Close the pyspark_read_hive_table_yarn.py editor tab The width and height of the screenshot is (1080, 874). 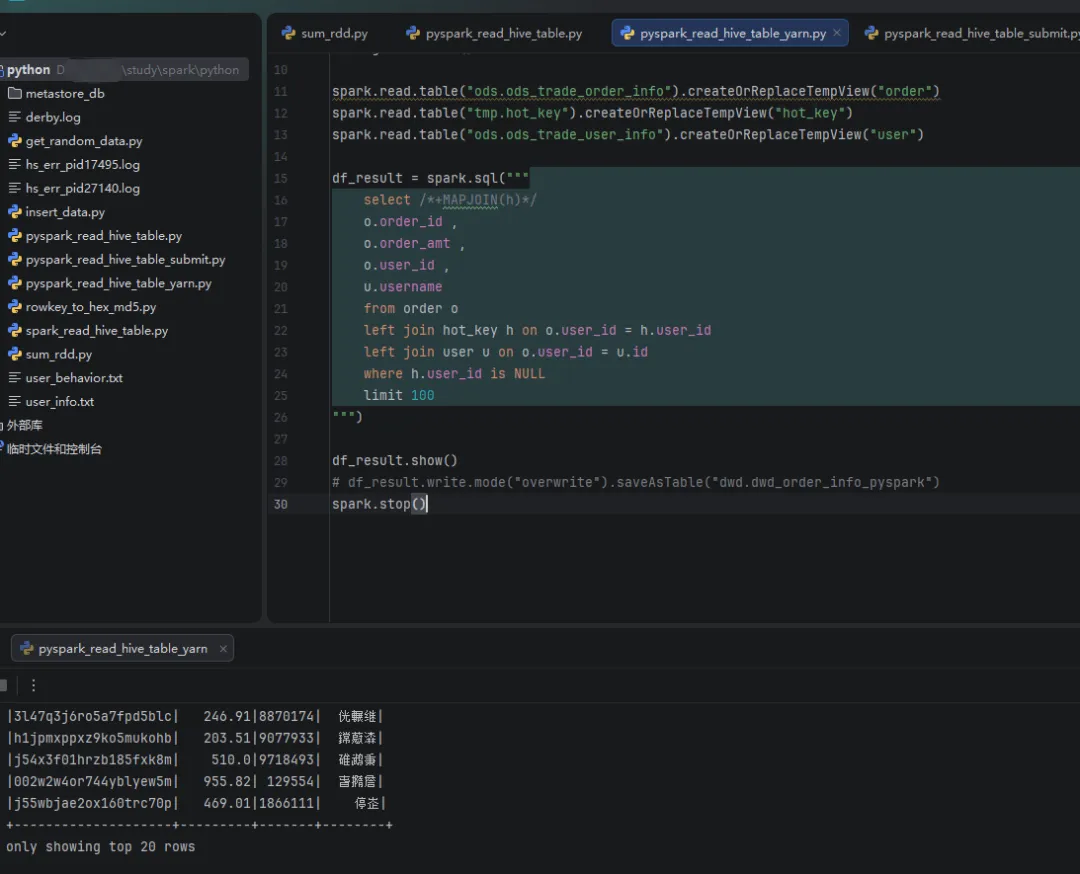tap(836, 32)
